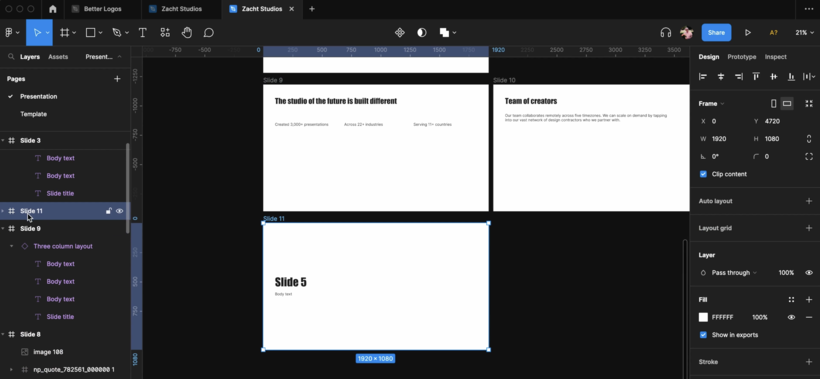The width and height of the screenshot is (820, 379).
Task: Expand the np_quote_782561_000000 1 layer
Action: pyautogui.click(x=12, y=370)
